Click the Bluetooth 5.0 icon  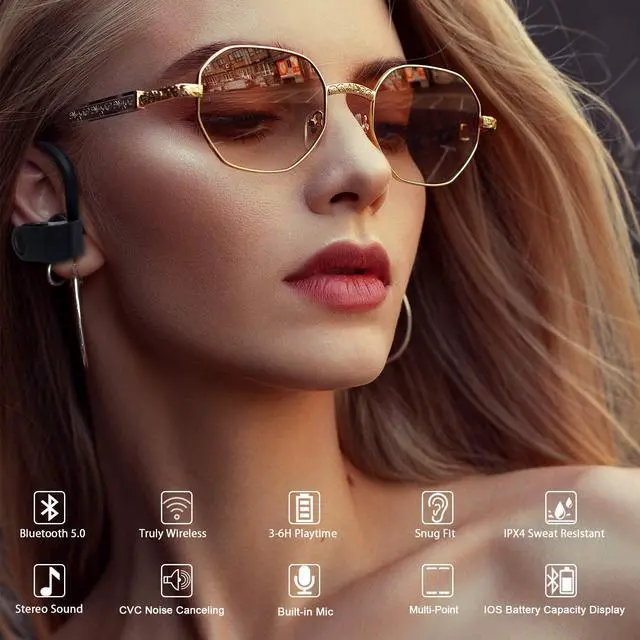coord(49,507)
